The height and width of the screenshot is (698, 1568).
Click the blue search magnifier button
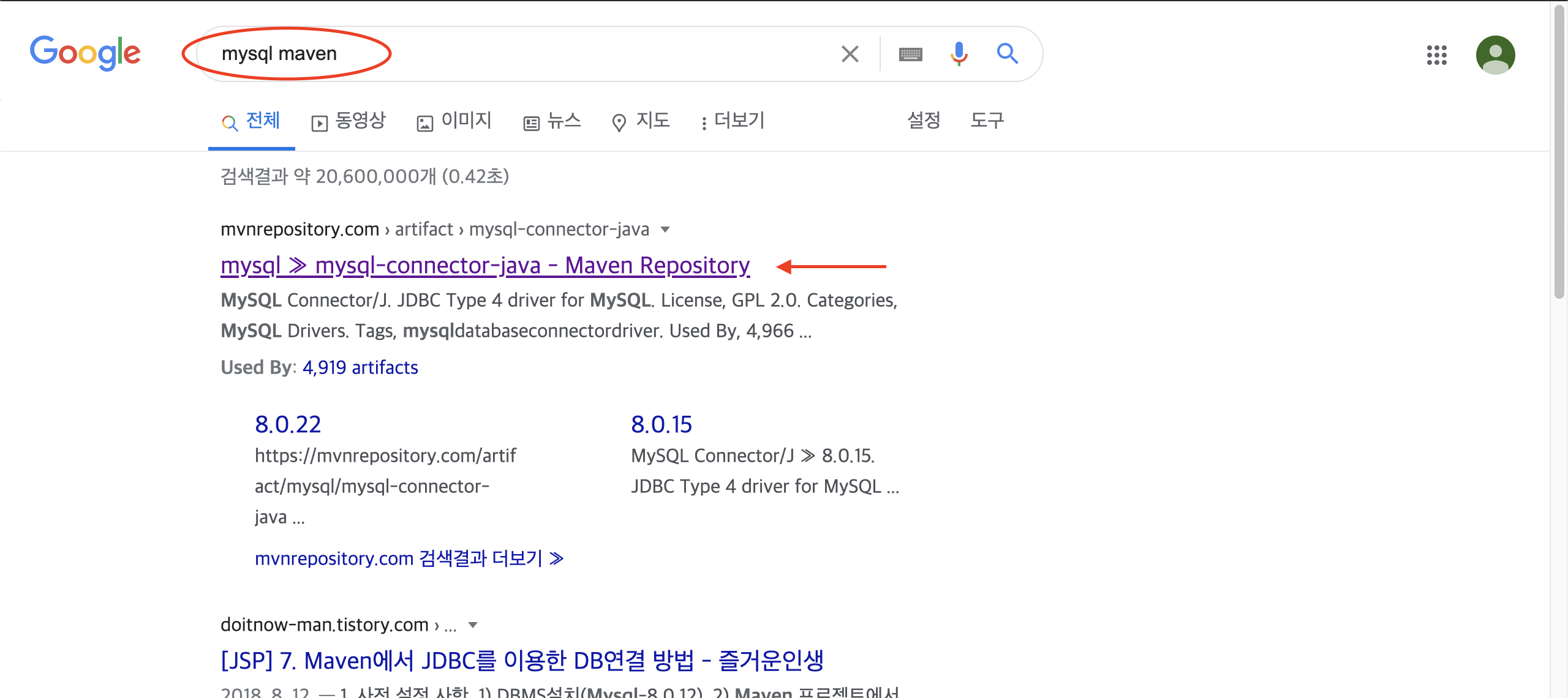(1007, 54)
